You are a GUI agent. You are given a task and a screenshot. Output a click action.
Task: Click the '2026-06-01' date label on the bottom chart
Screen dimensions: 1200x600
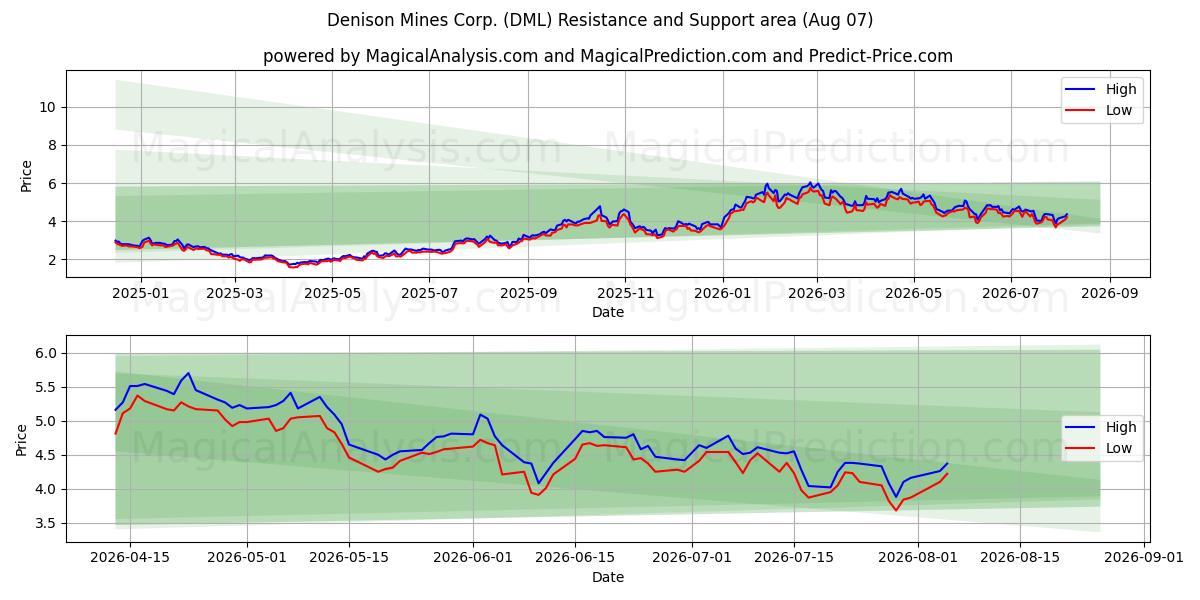473,559
